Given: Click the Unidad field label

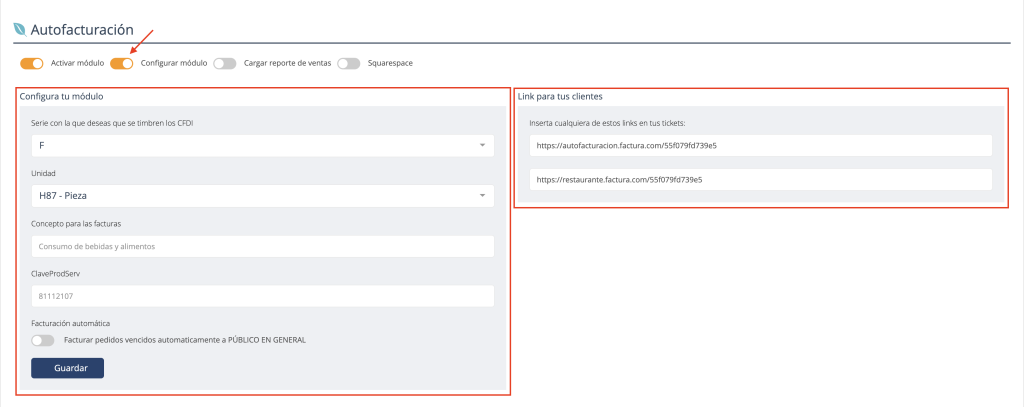Looking at the screenshot, I should tap(42, 173).
